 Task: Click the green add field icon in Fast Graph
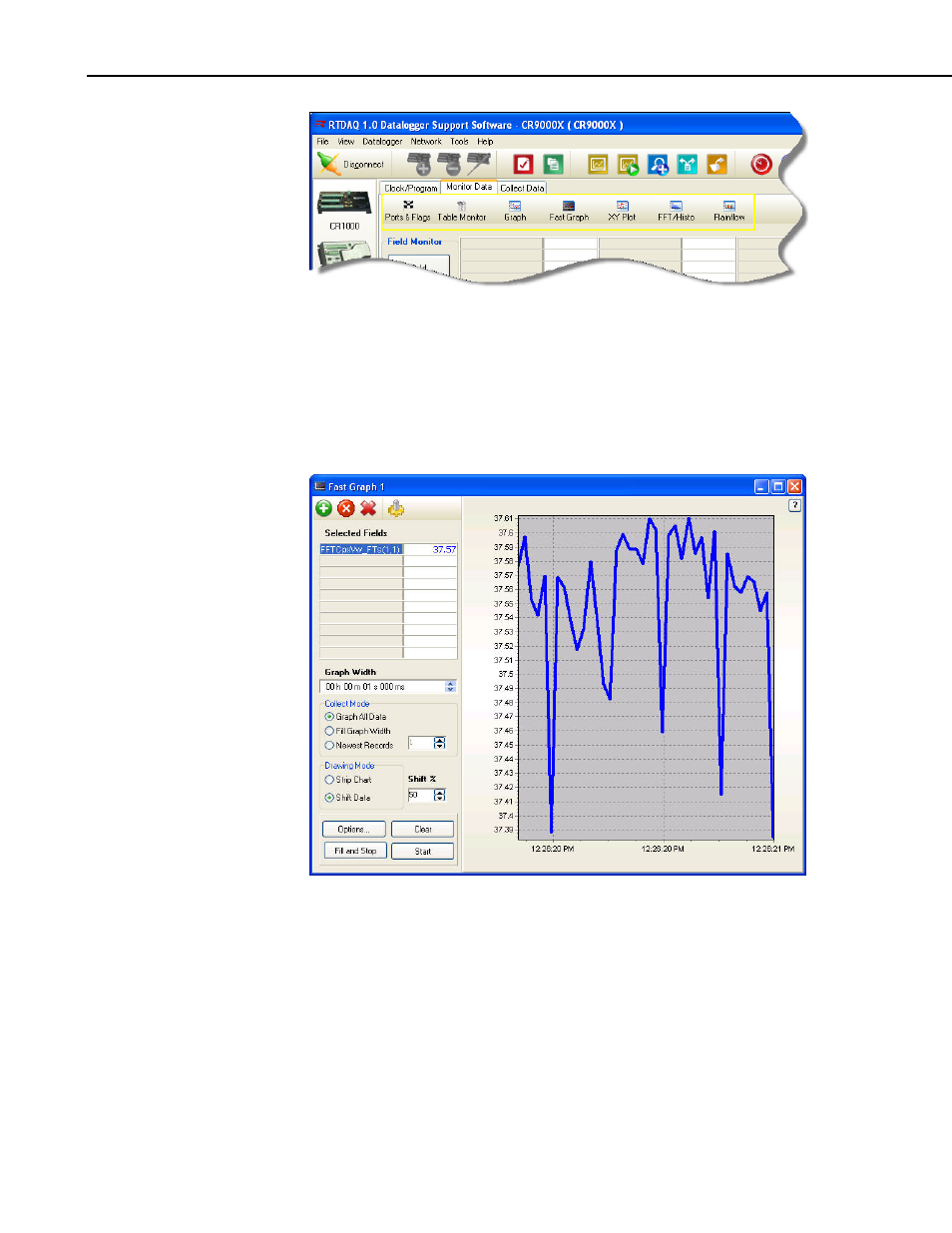click(324, 508)
